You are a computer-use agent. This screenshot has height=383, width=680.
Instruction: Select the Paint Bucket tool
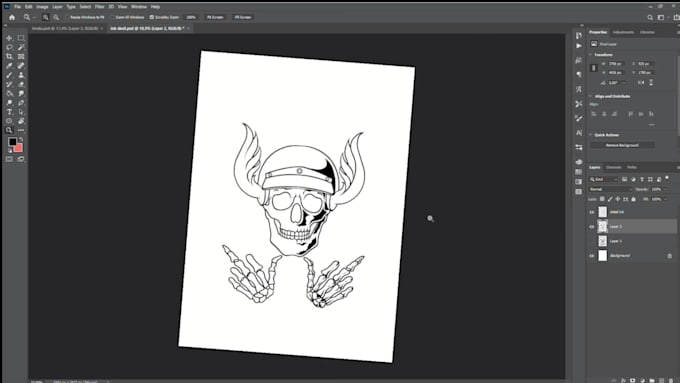(x=9, y=93)
